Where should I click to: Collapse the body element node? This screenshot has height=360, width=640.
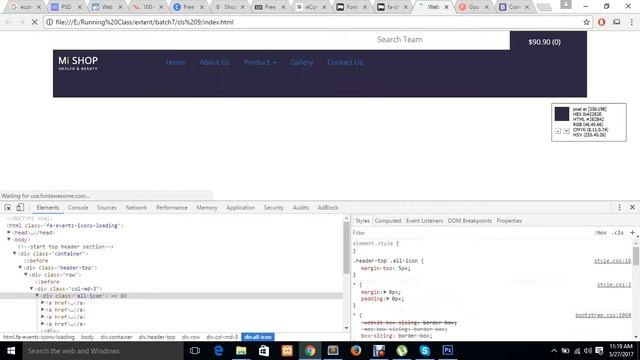(x=9, y=240)
